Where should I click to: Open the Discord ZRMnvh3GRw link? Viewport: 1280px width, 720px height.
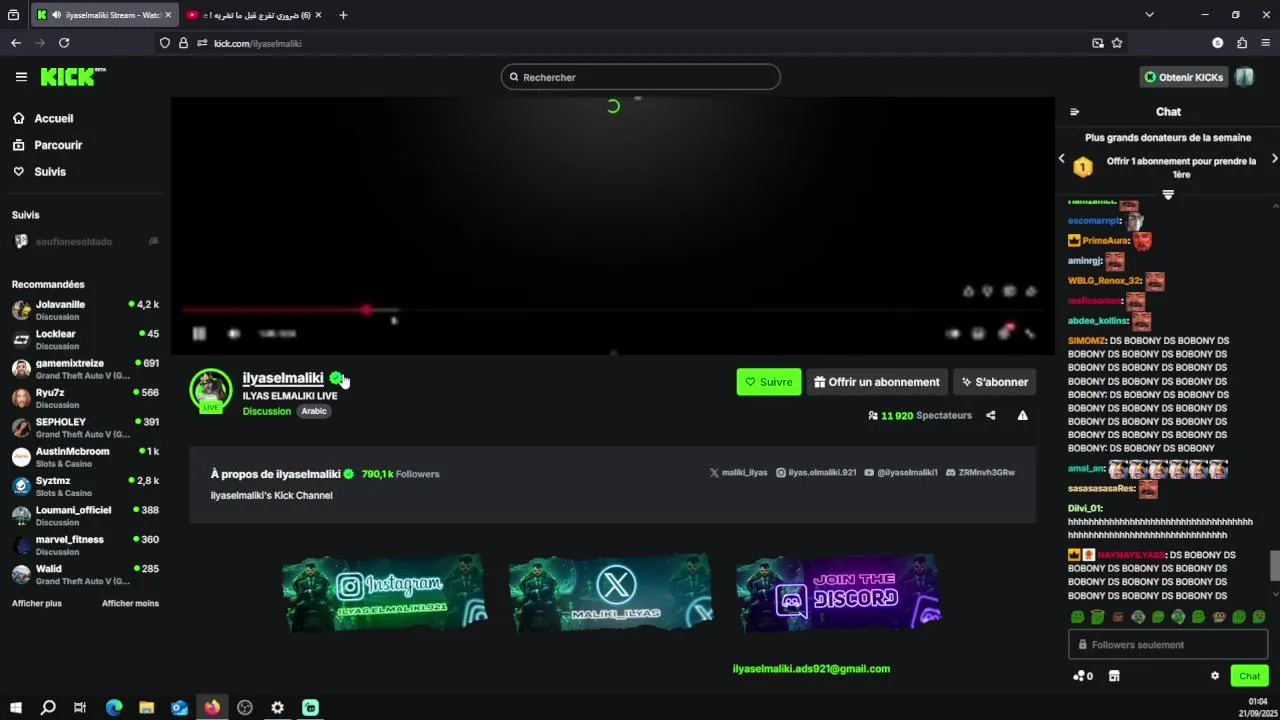[x=980, y=472]
